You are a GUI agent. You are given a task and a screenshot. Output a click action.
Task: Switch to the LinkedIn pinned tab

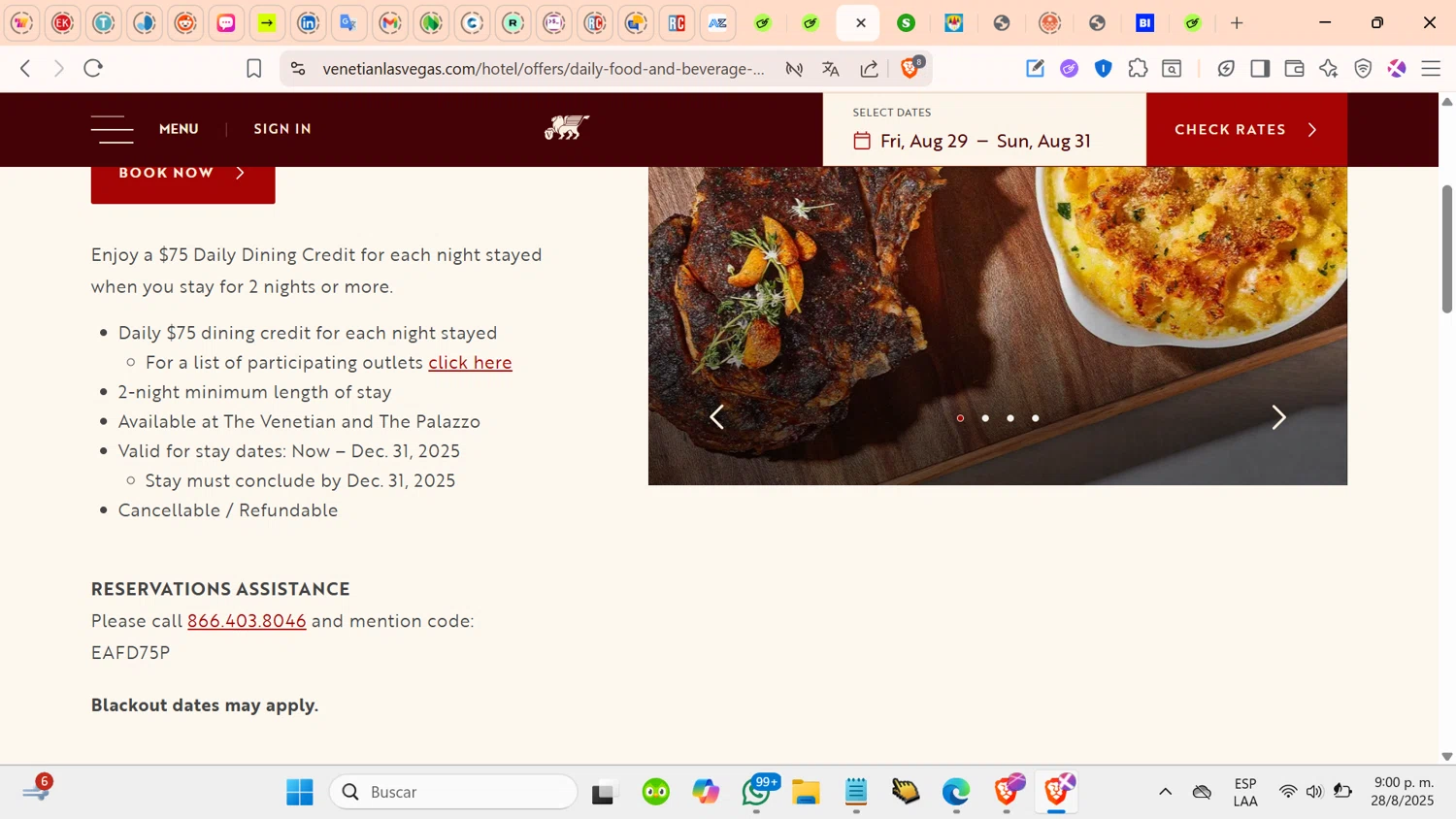pyautogui.click(x=308, y=23)
